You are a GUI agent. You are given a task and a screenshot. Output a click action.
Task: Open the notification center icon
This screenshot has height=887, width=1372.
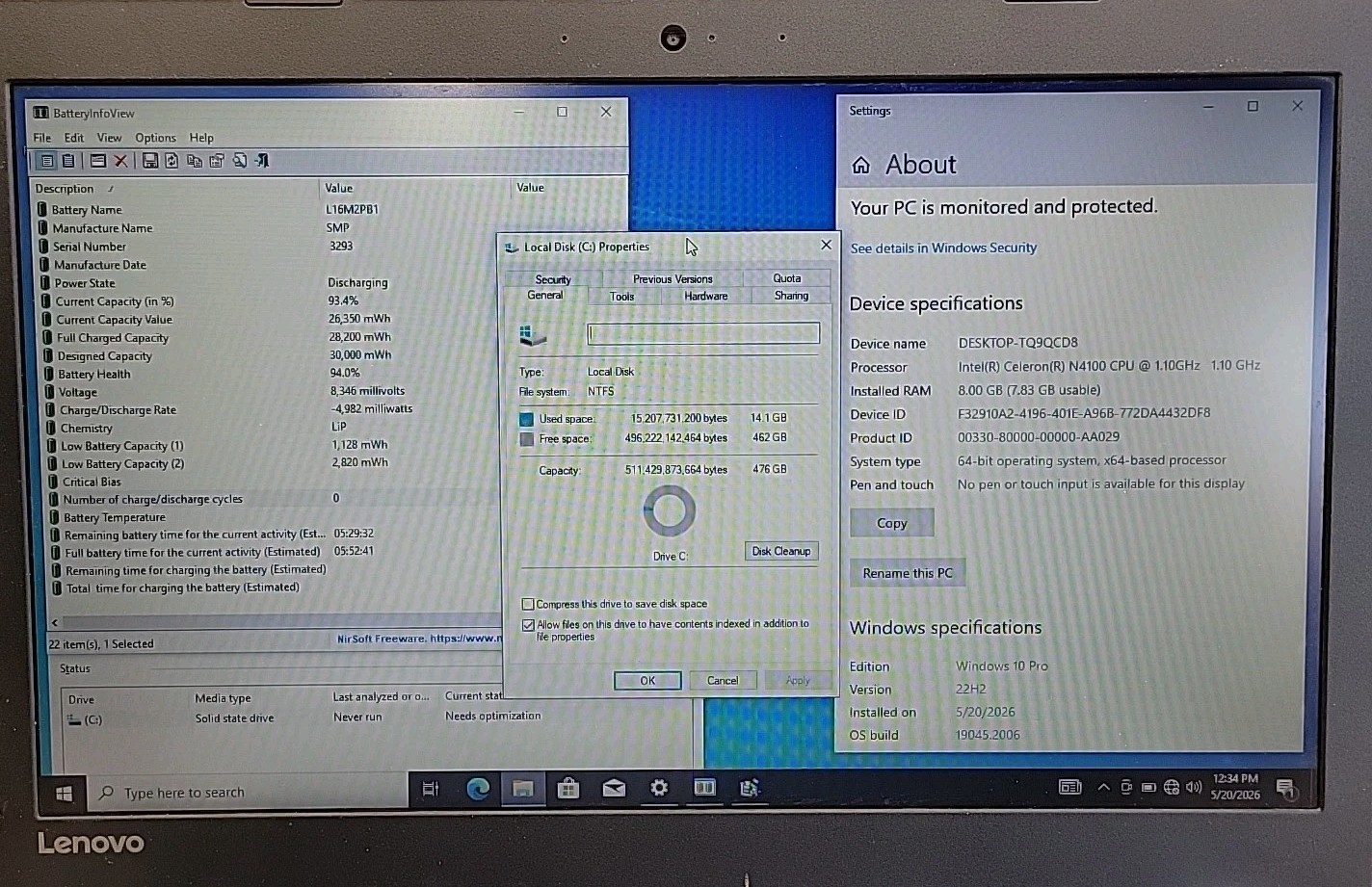[x=1285, y=789]
